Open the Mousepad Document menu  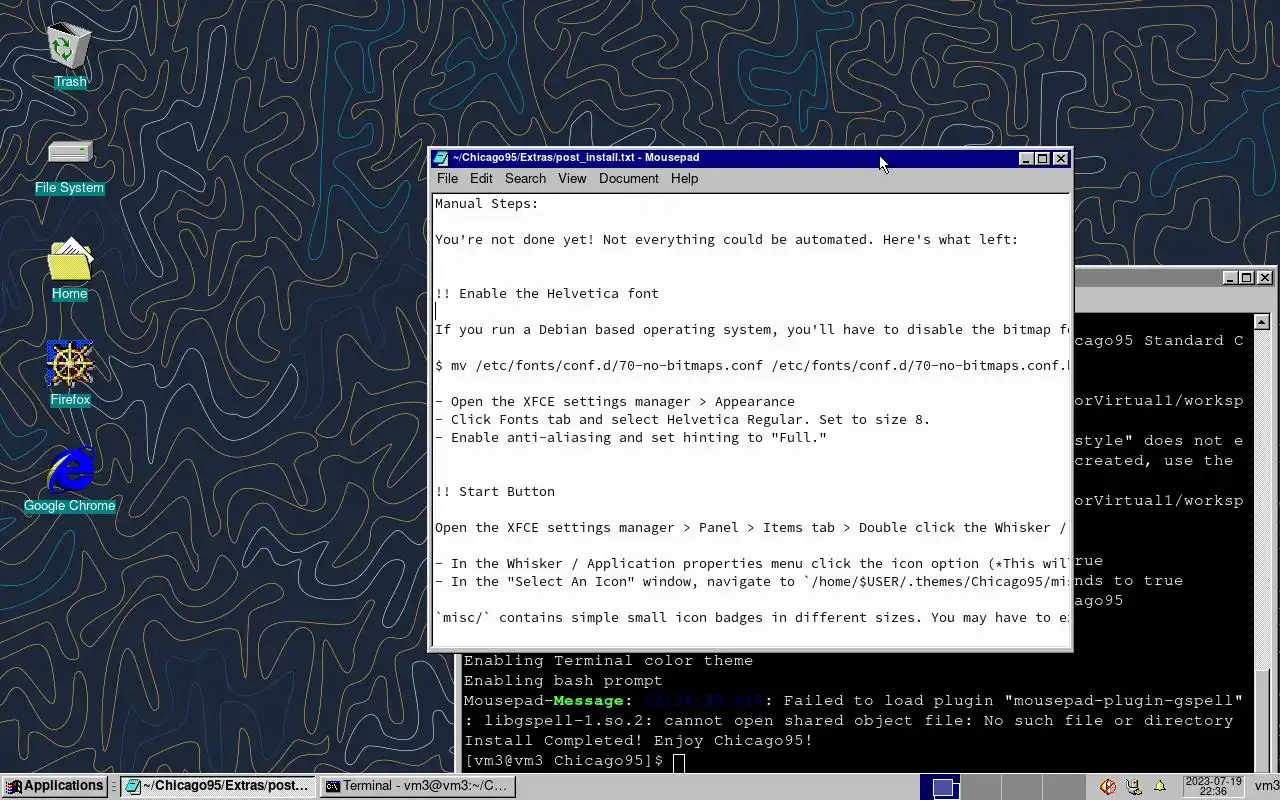tap(628, 179)
